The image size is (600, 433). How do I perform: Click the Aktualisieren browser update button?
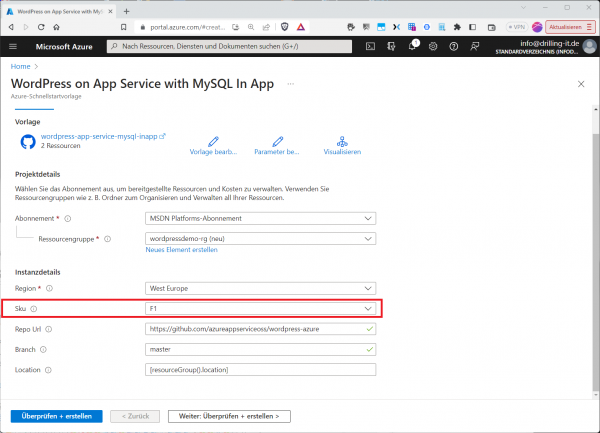[570, 27]
